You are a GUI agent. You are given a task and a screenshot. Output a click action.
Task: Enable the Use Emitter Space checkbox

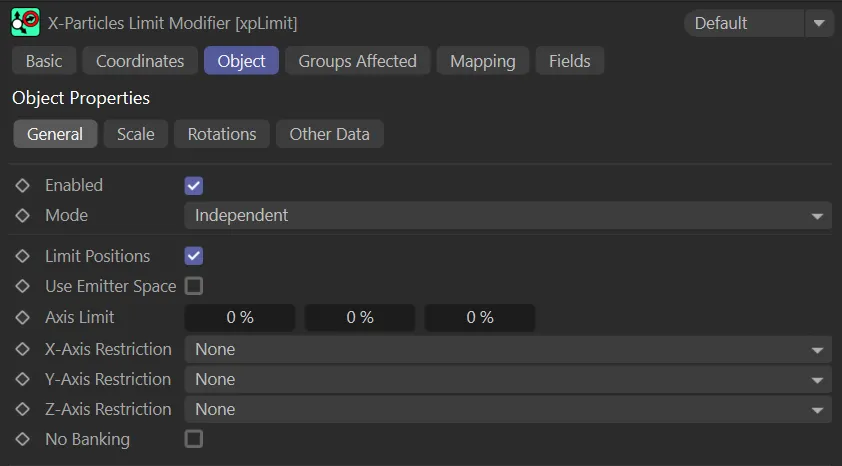click(194, 286)
